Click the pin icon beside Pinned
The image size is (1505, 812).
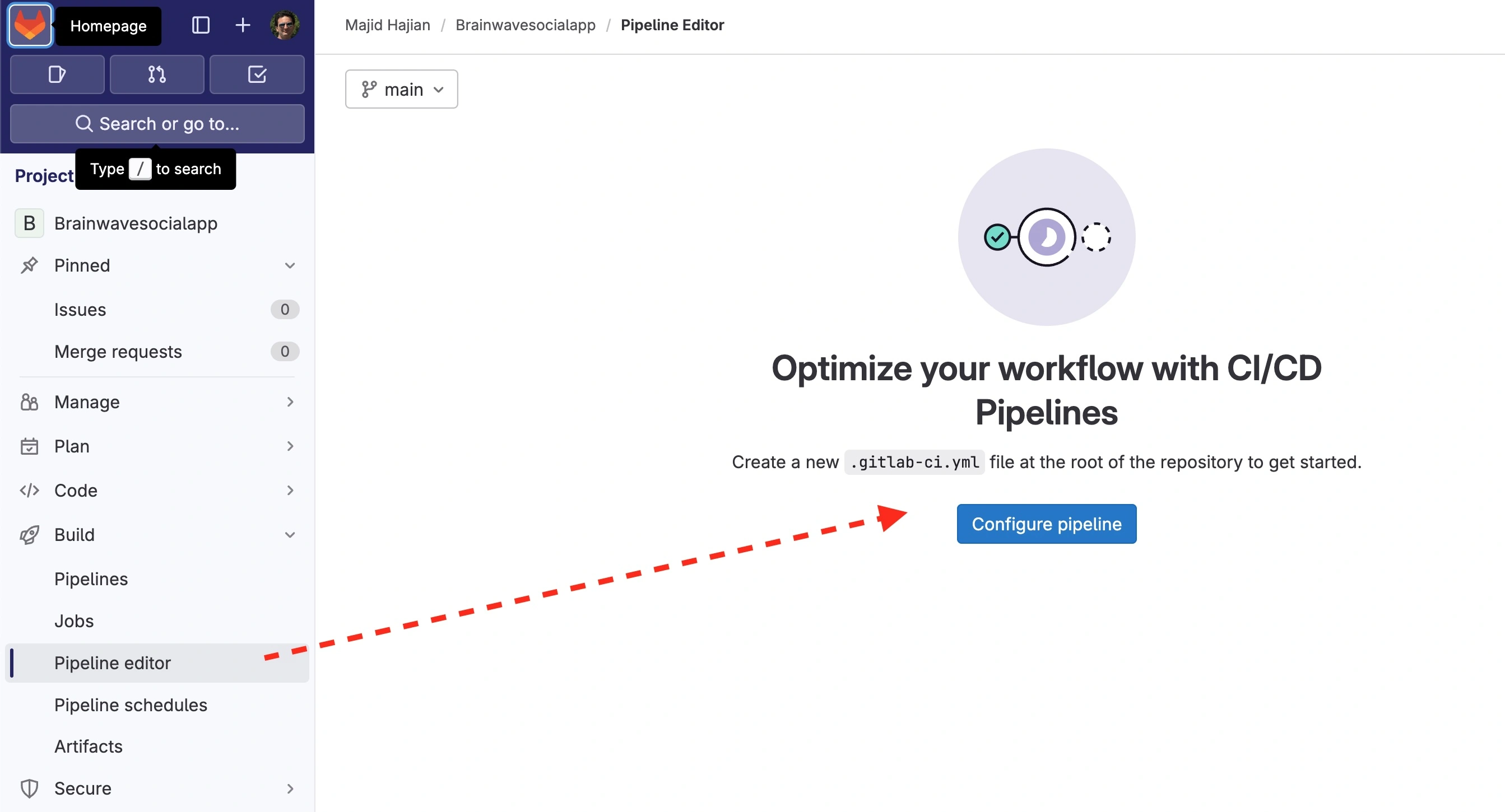pos(29,265)
